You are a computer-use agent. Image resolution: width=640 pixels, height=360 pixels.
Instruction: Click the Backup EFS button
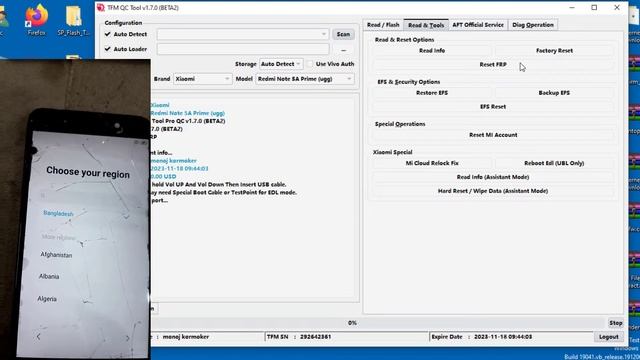(554, 93)
